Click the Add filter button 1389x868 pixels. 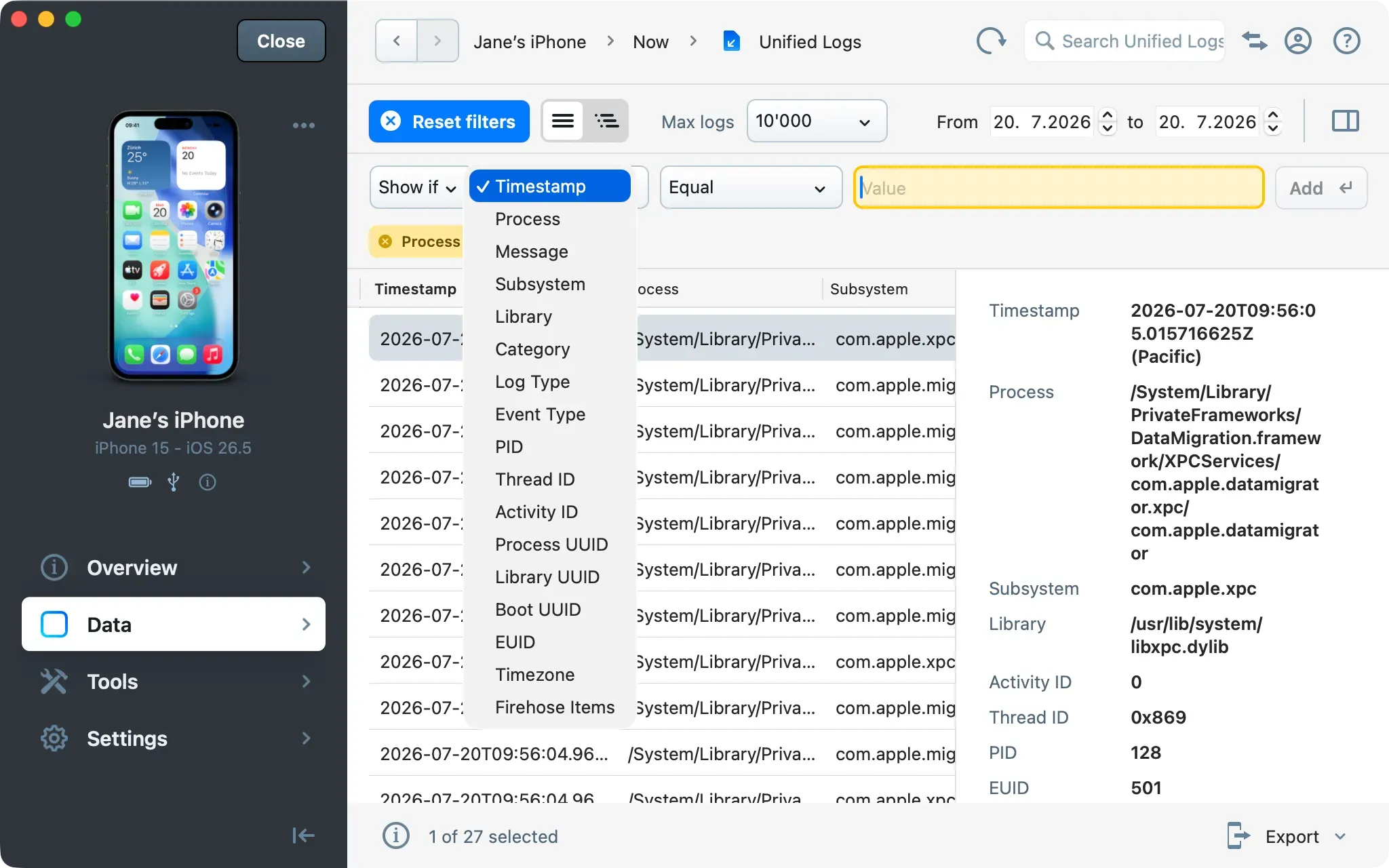coord(1320,188)
